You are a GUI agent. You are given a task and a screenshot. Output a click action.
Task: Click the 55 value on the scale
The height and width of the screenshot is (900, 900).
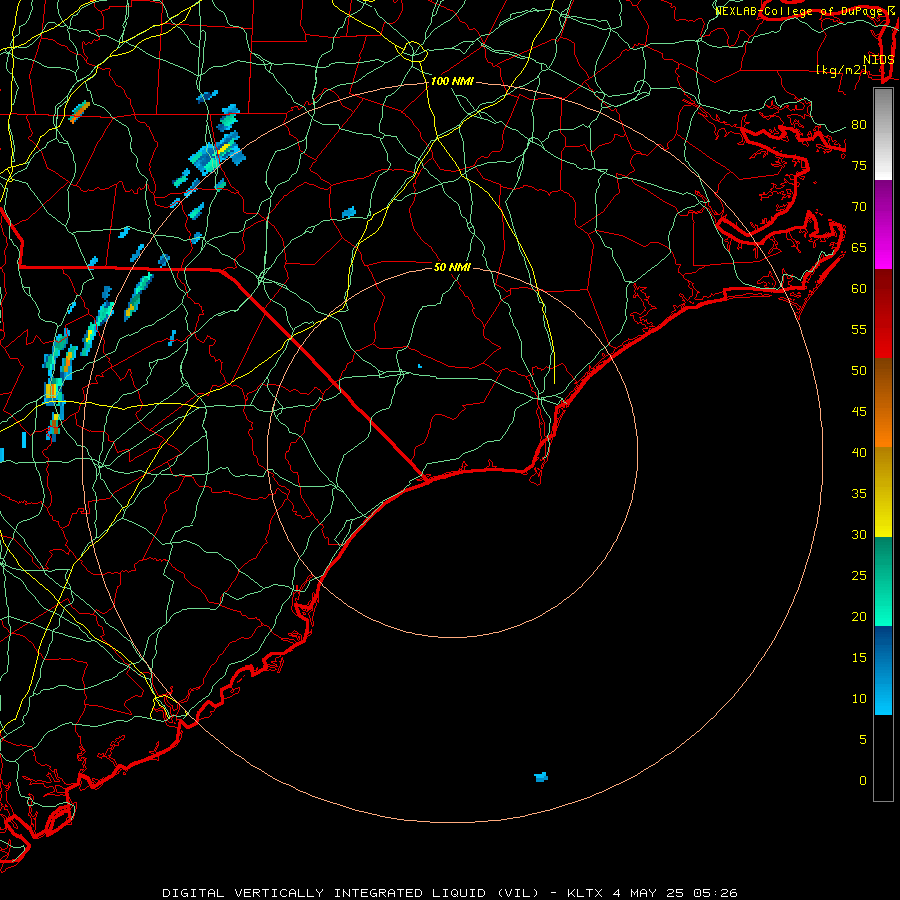click(x=859, y=329)
